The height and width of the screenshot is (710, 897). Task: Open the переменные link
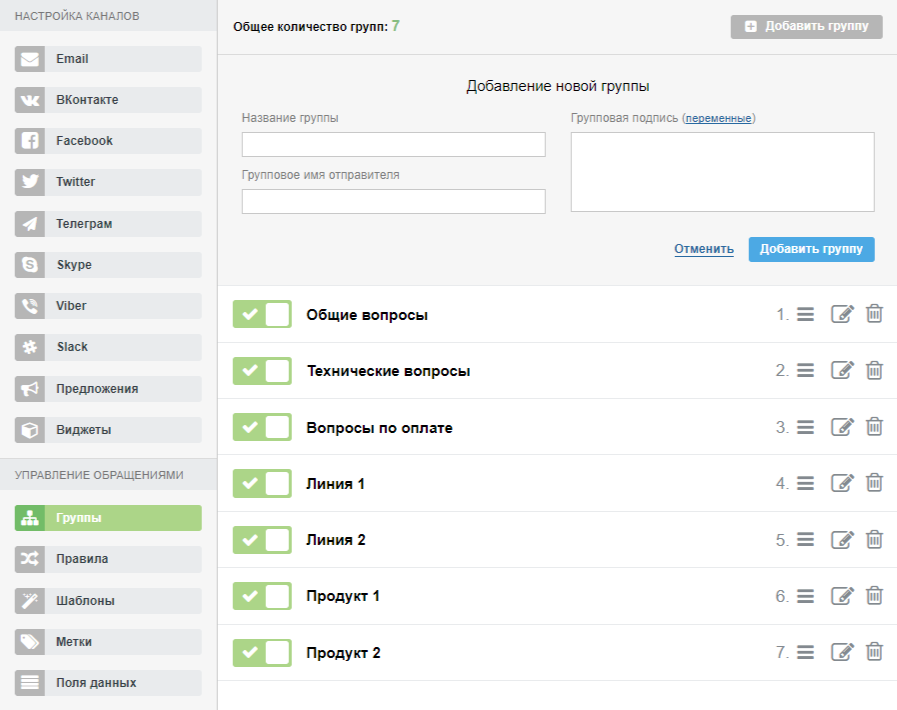pos(718,118)
